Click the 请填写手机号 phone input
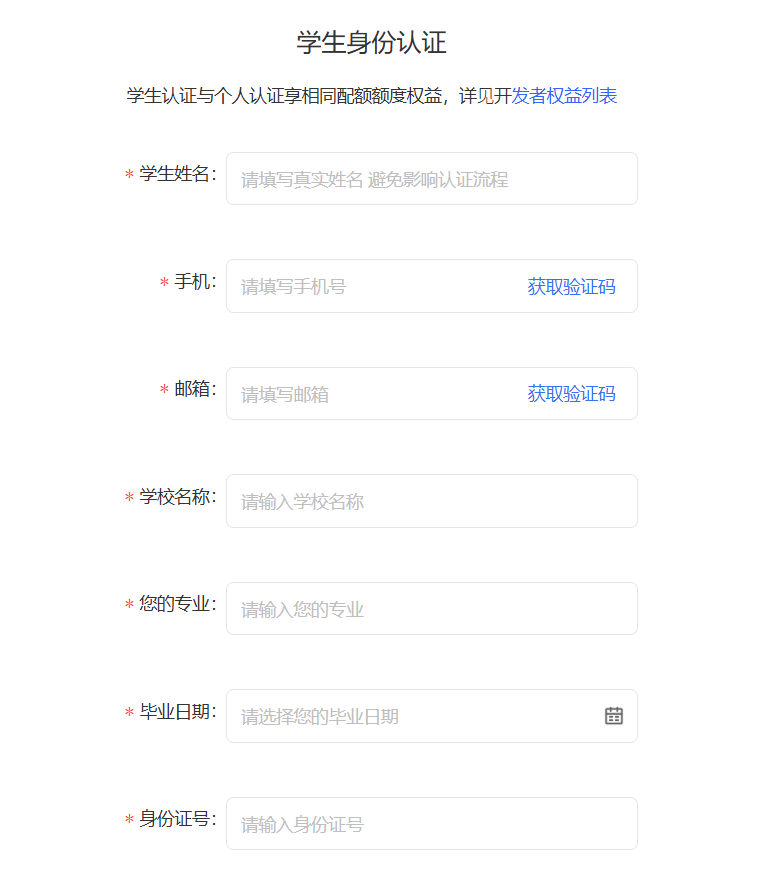 (372, 286)
